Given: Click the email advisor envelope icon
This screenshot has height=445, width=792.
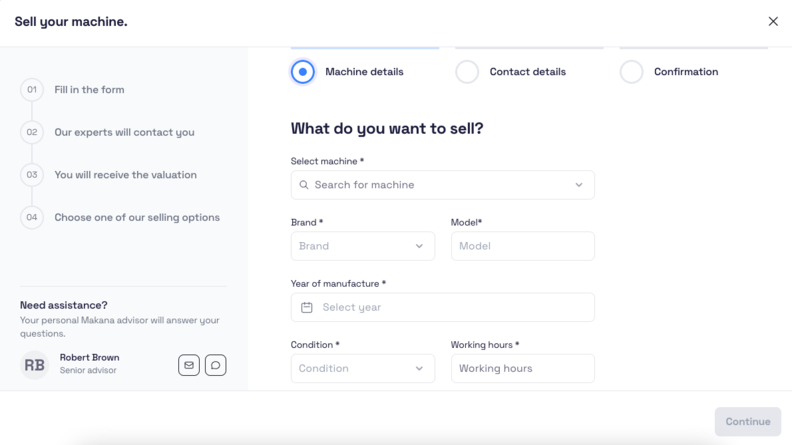Looking at the screenshot, I should pyautogui.click(x=189, y=365).
